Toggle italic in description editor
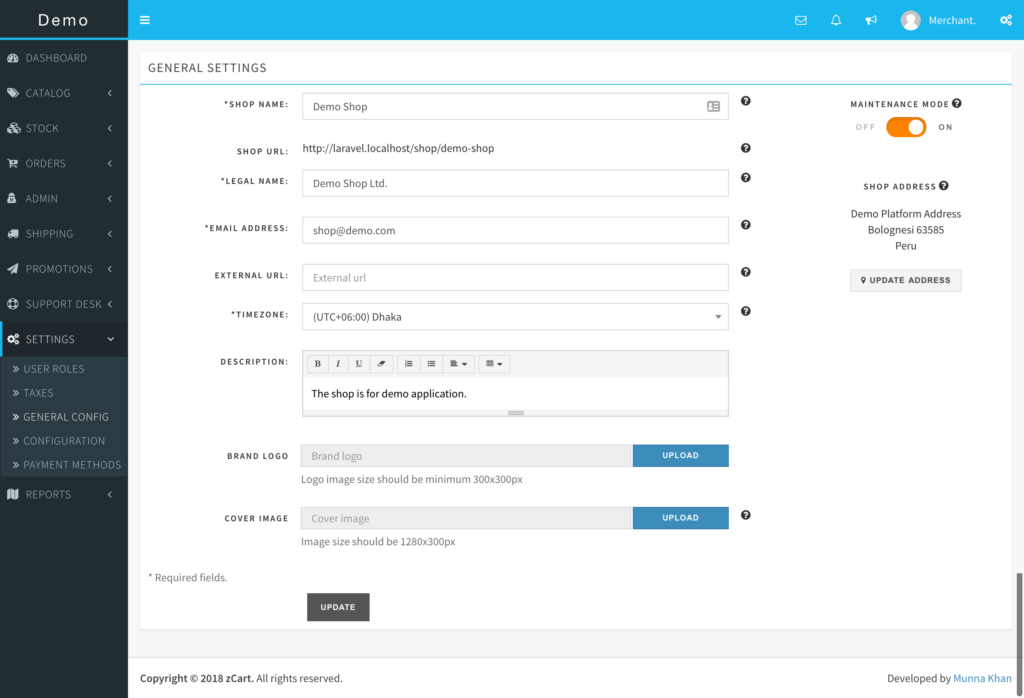Screen dimensions: 1024x698 338,364
